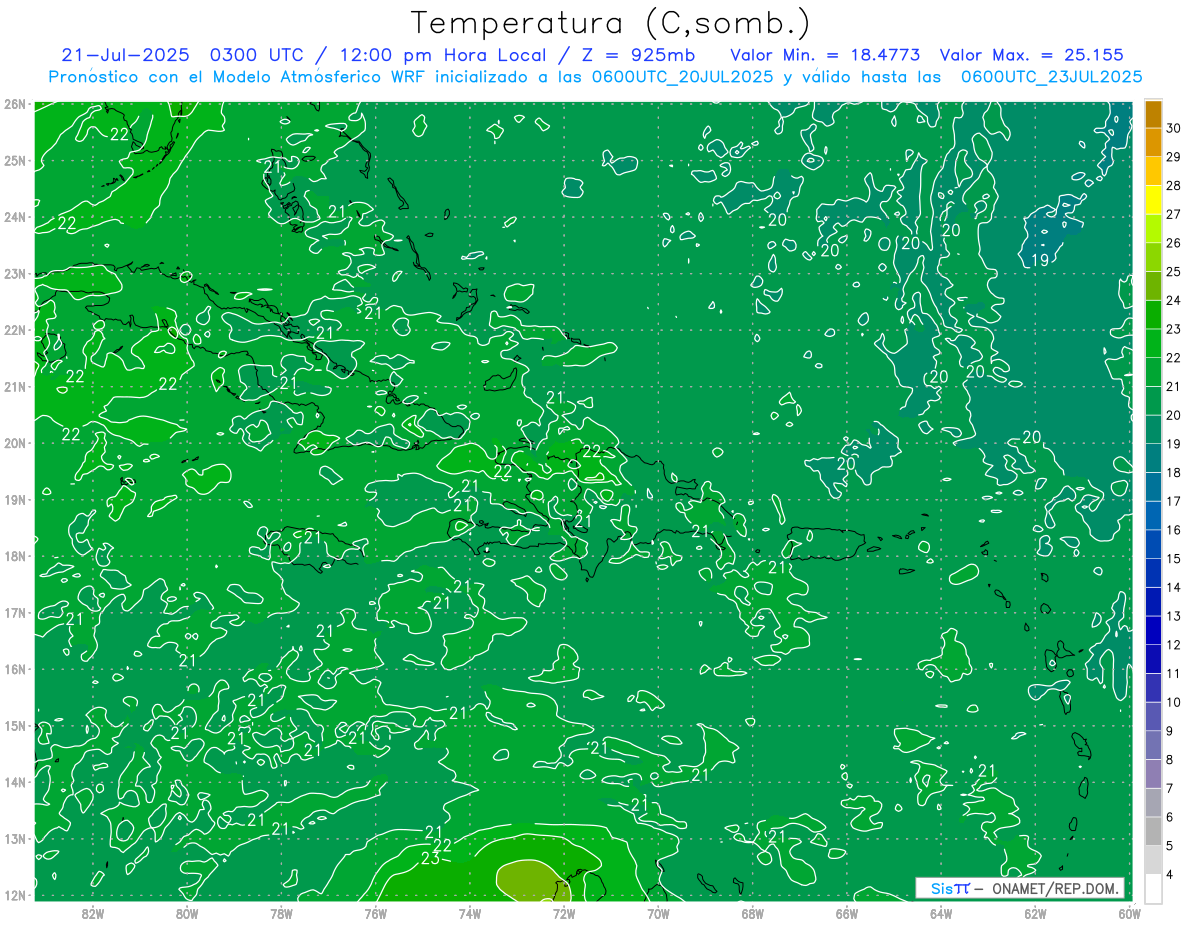1200x927 pixels.
Task: Click the '70W' longitude axis label
Action: 658,912
